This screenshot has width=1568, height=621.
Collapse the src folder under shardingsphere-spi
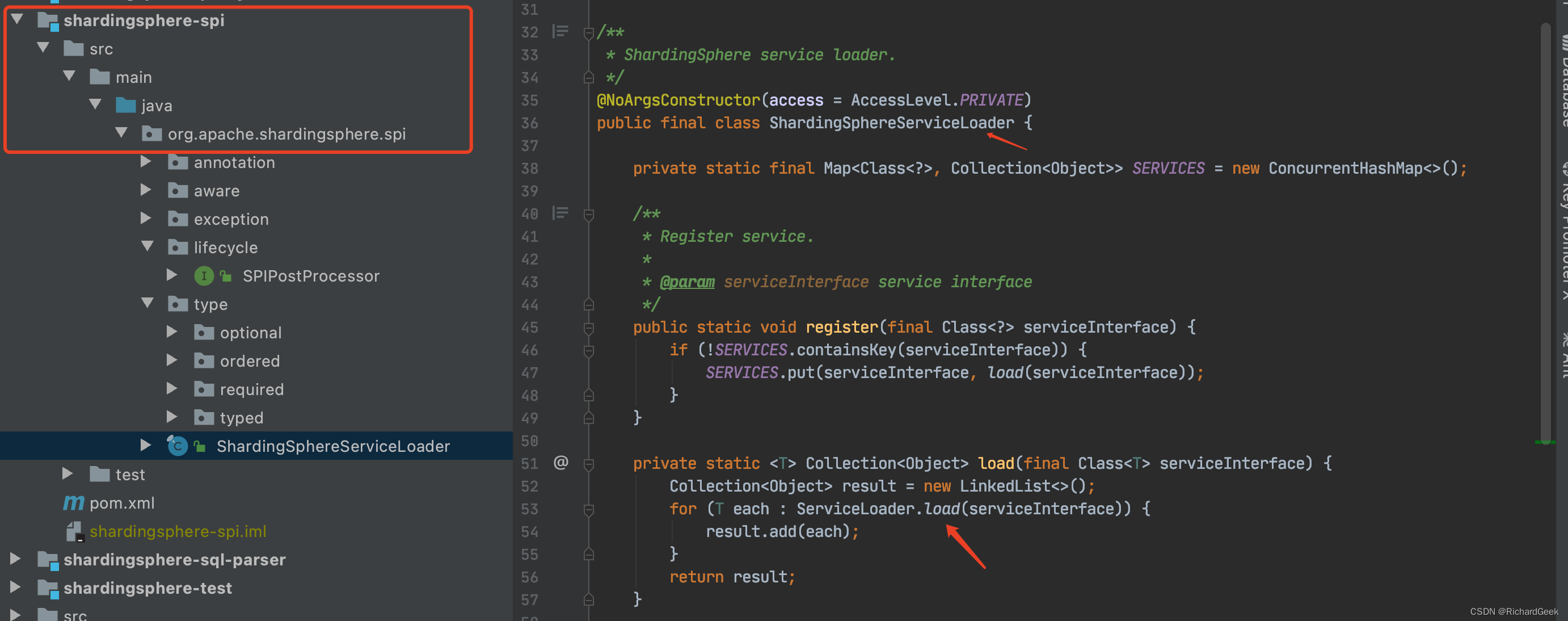(43, 48)
